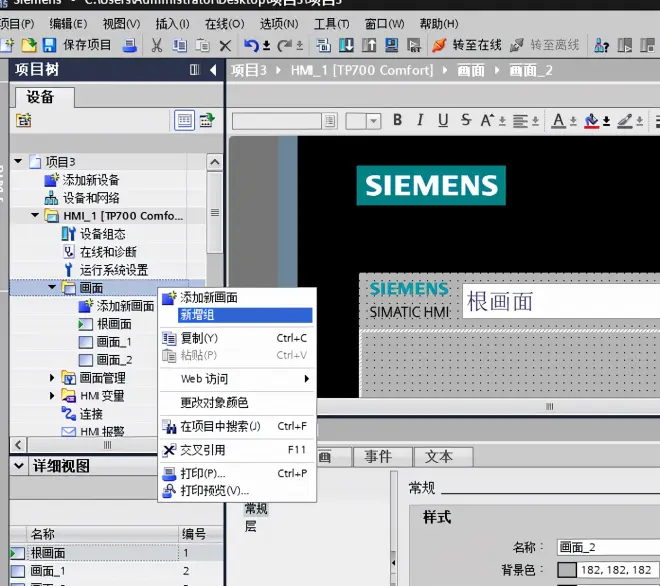Select the 设备 tab

(45, 97)
